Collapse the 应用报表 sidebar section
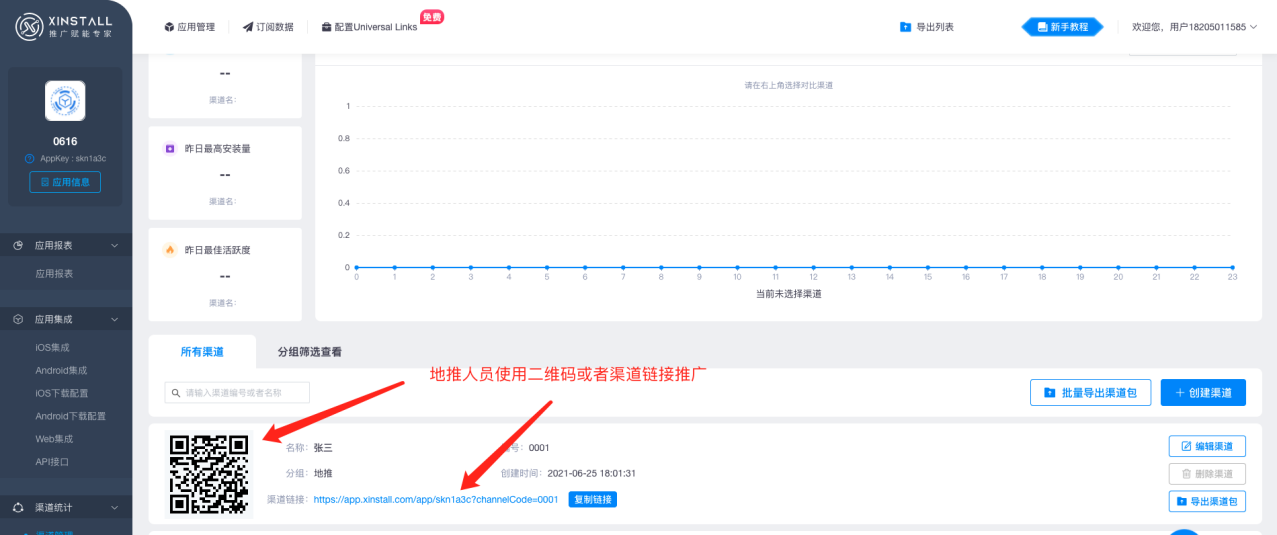Screen dimensions: 1277x535 point(65,245)
